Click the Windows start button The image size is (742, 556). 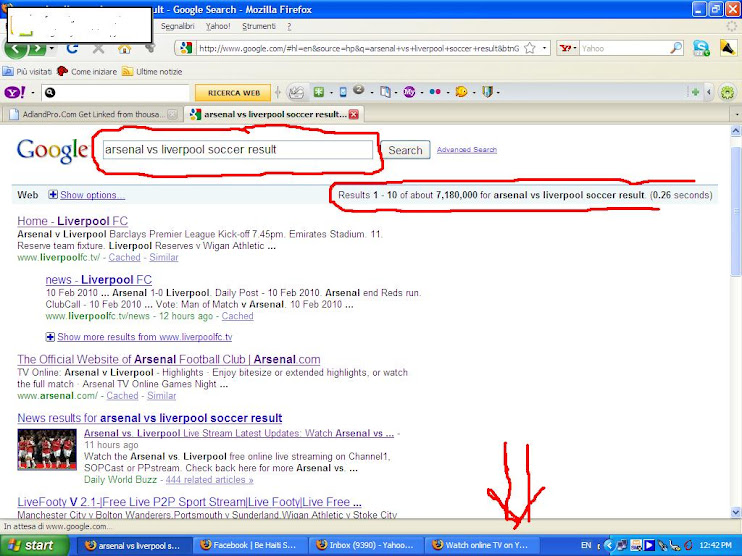click(34, 546)
